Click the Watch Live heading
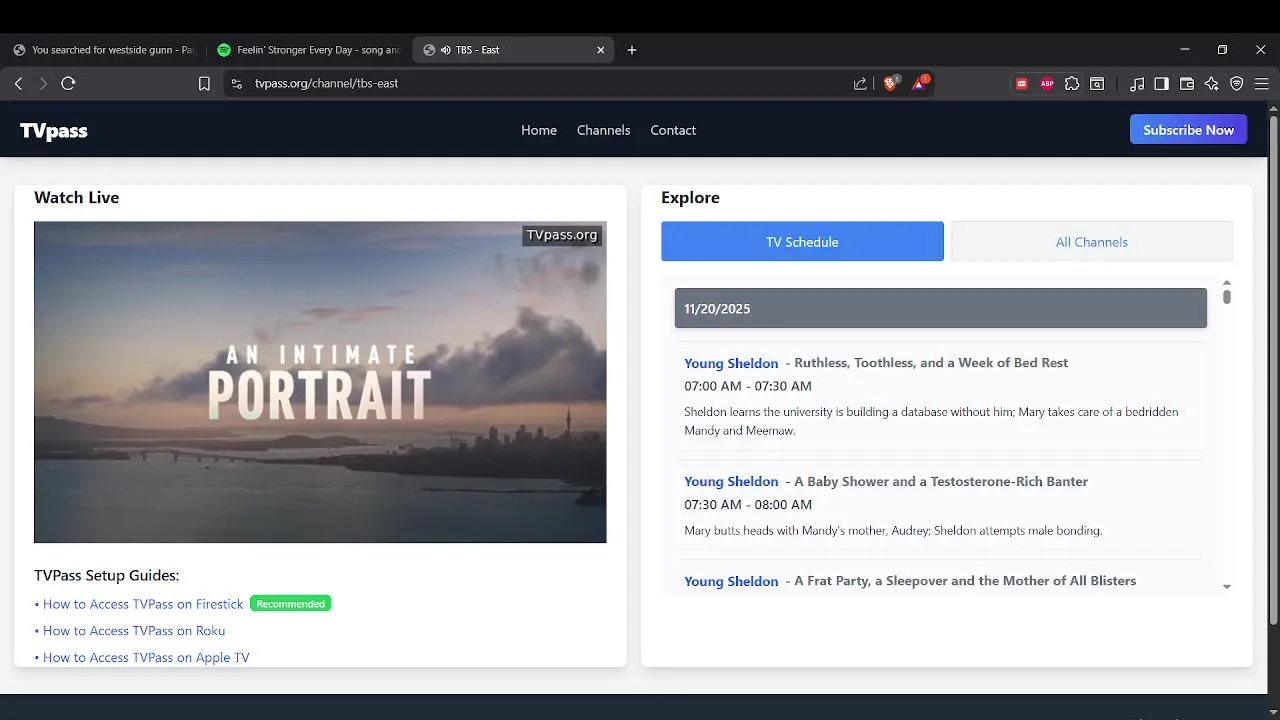The height and width of the screenshot is (720, 1280). (76, 198)
